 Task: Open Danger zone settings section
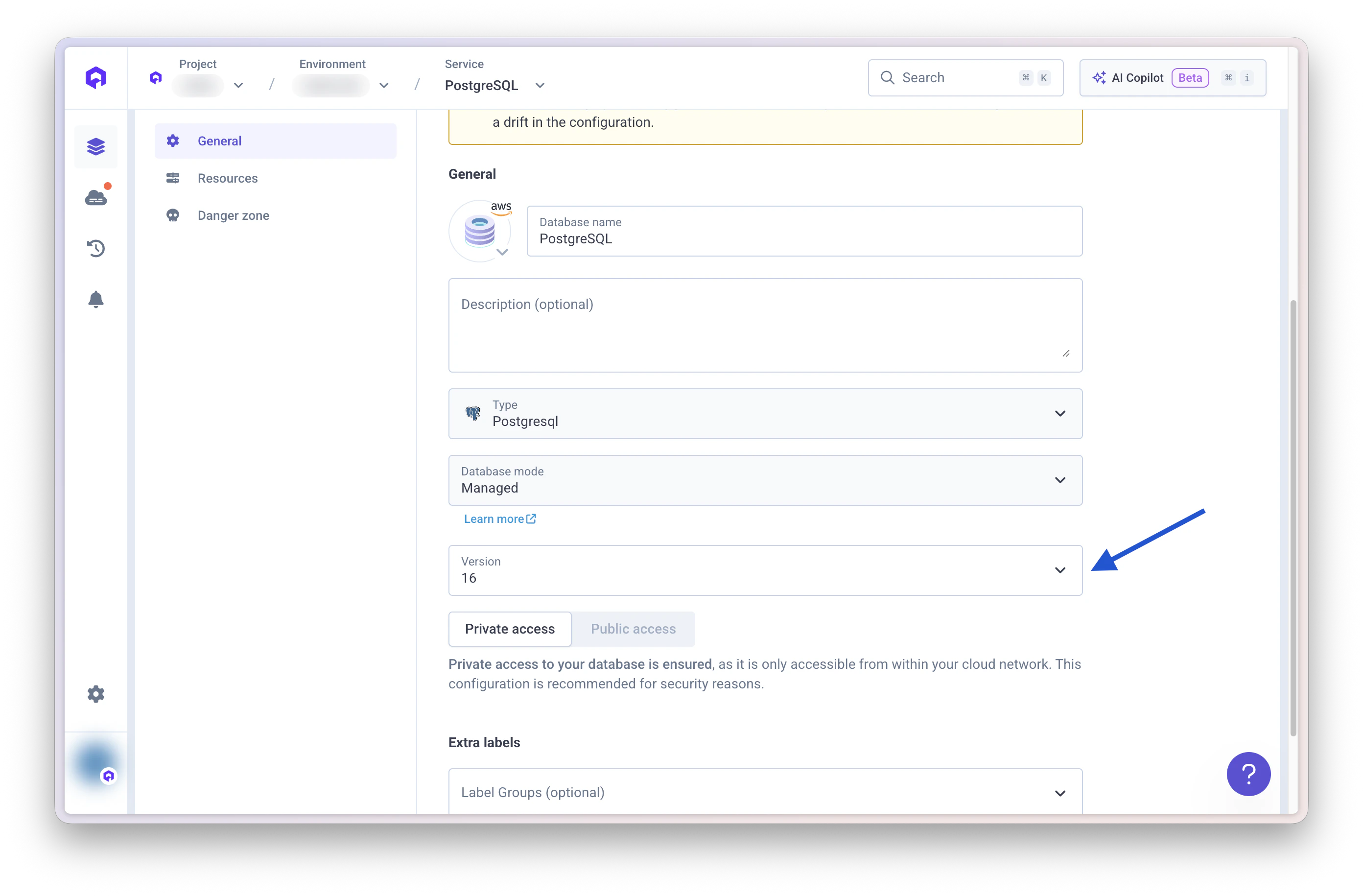tap(233, 215)
